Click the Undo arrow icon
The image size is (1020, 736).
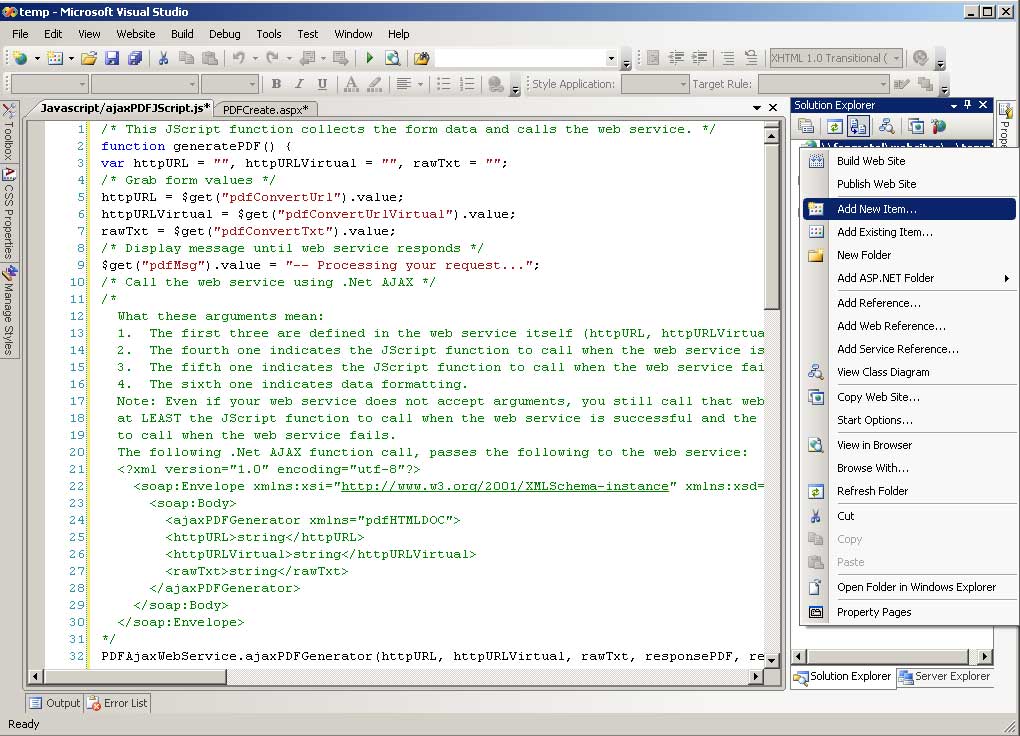click(x=239, y=59)
